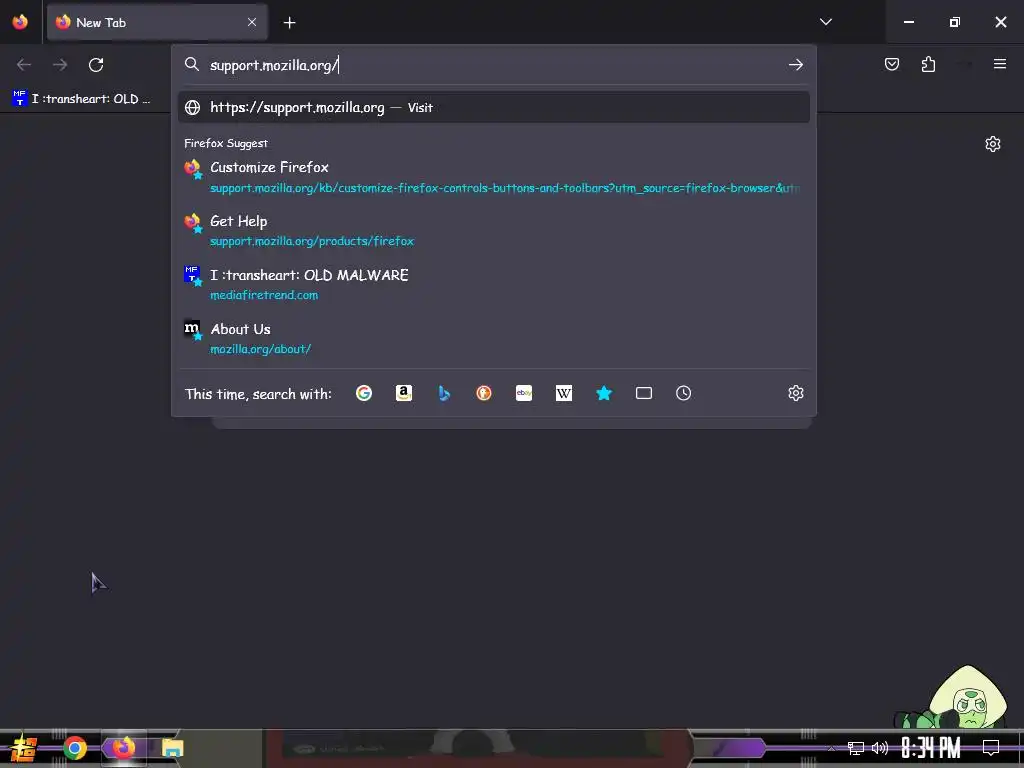Open I :transheart: OLD MALWARE suggestion

point(494,285)
